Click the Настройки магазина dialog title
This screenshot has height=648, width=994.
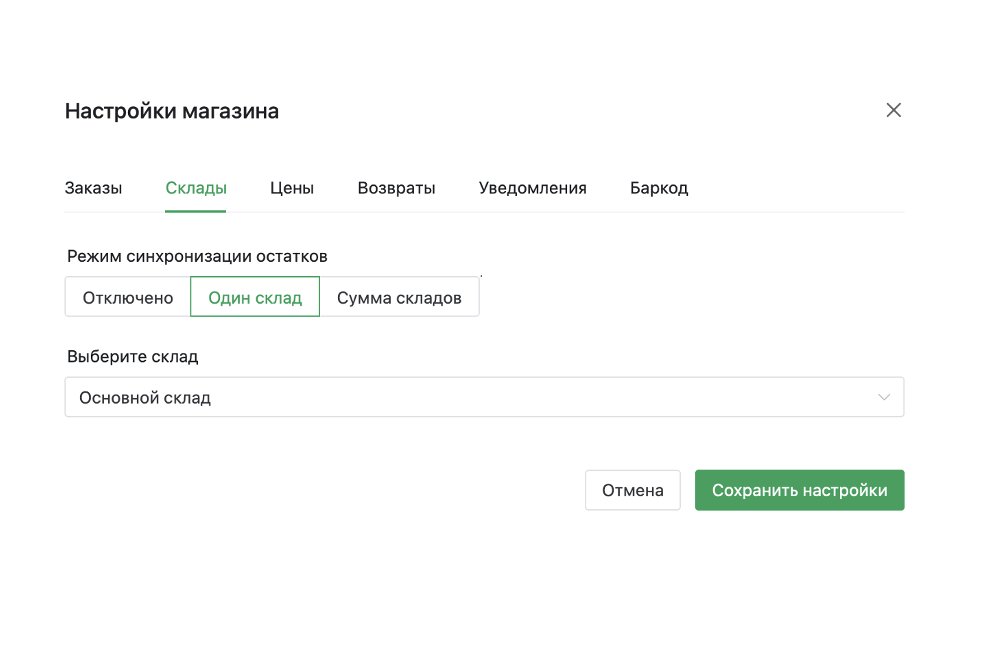171,111
